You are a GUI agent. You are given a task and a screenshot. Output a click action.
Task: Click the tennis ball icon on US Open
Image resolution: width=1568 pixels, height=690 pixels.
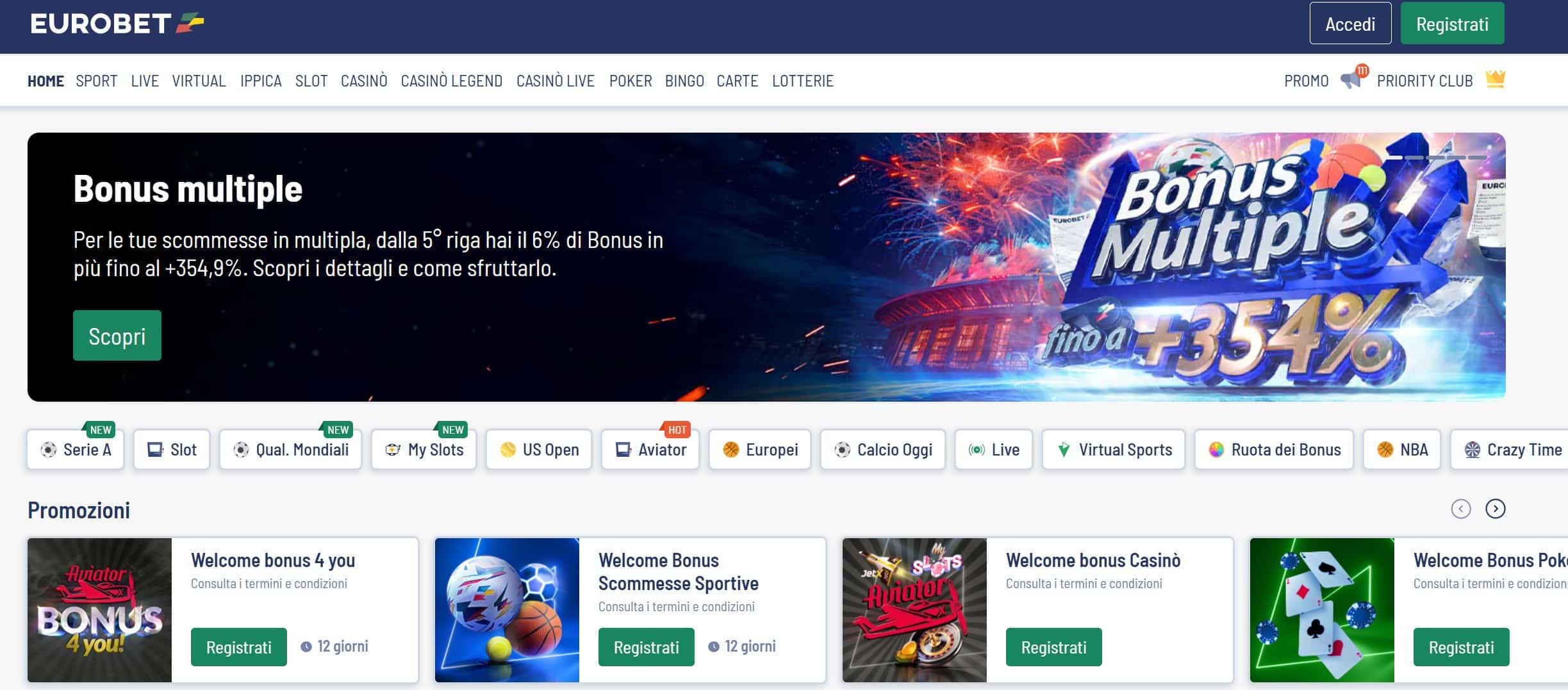[x=508, y=450]
